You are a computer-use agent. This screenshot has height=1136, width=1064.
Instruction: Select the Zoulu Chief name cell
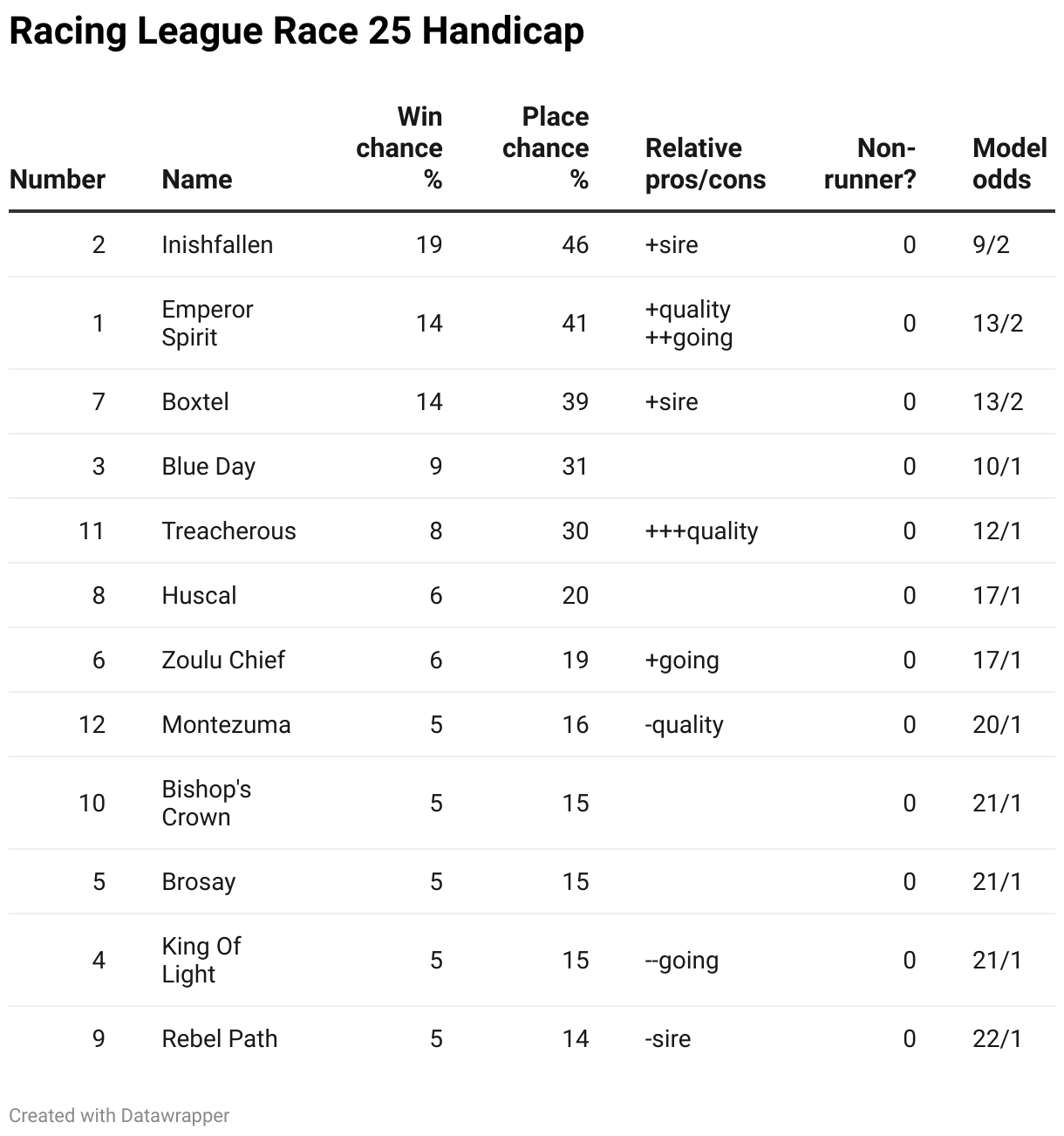tap(223, 660)
